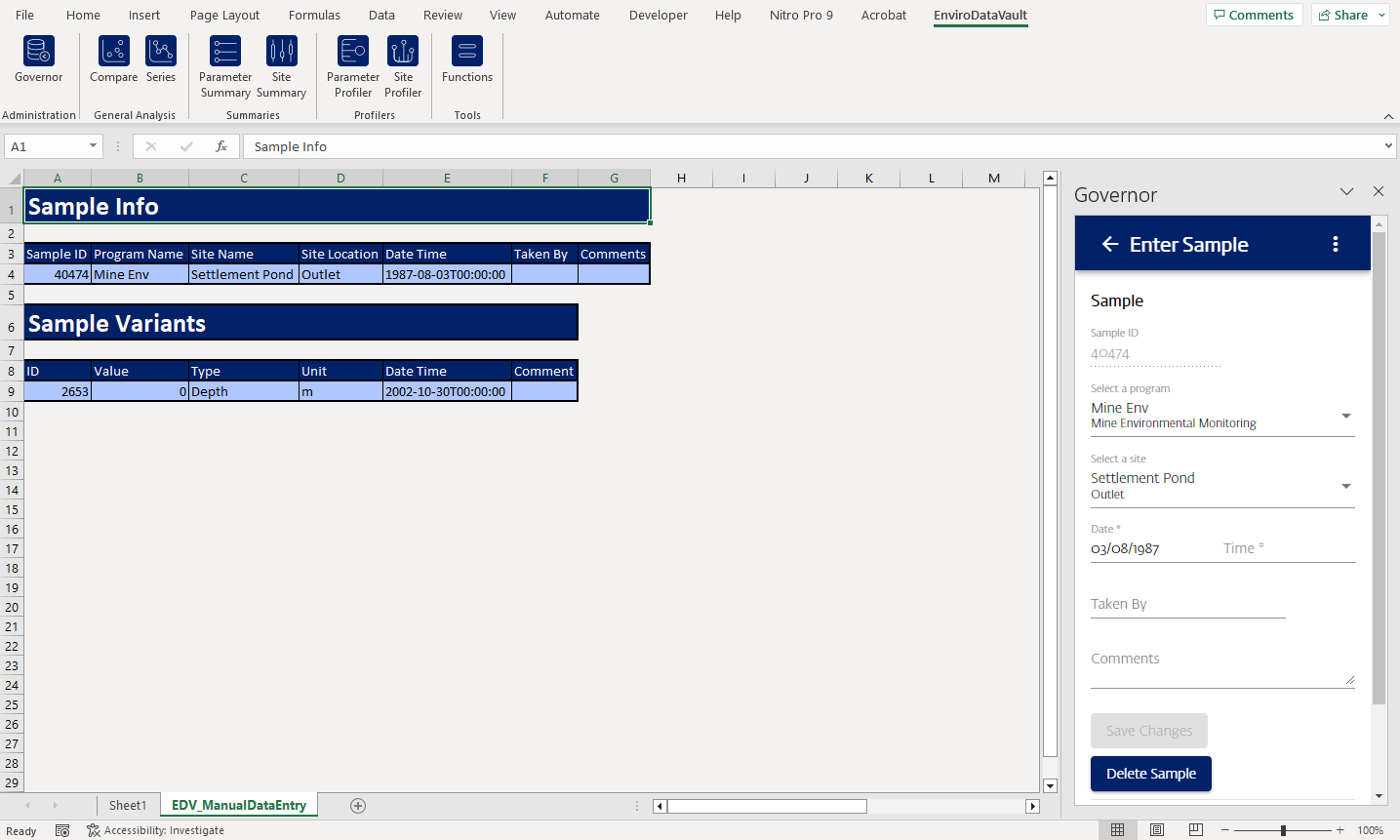Viewport: 1400px width, 840px height.
Task: Open the EnviroDataVault ribbon tab
Action: tap(980, 15)
